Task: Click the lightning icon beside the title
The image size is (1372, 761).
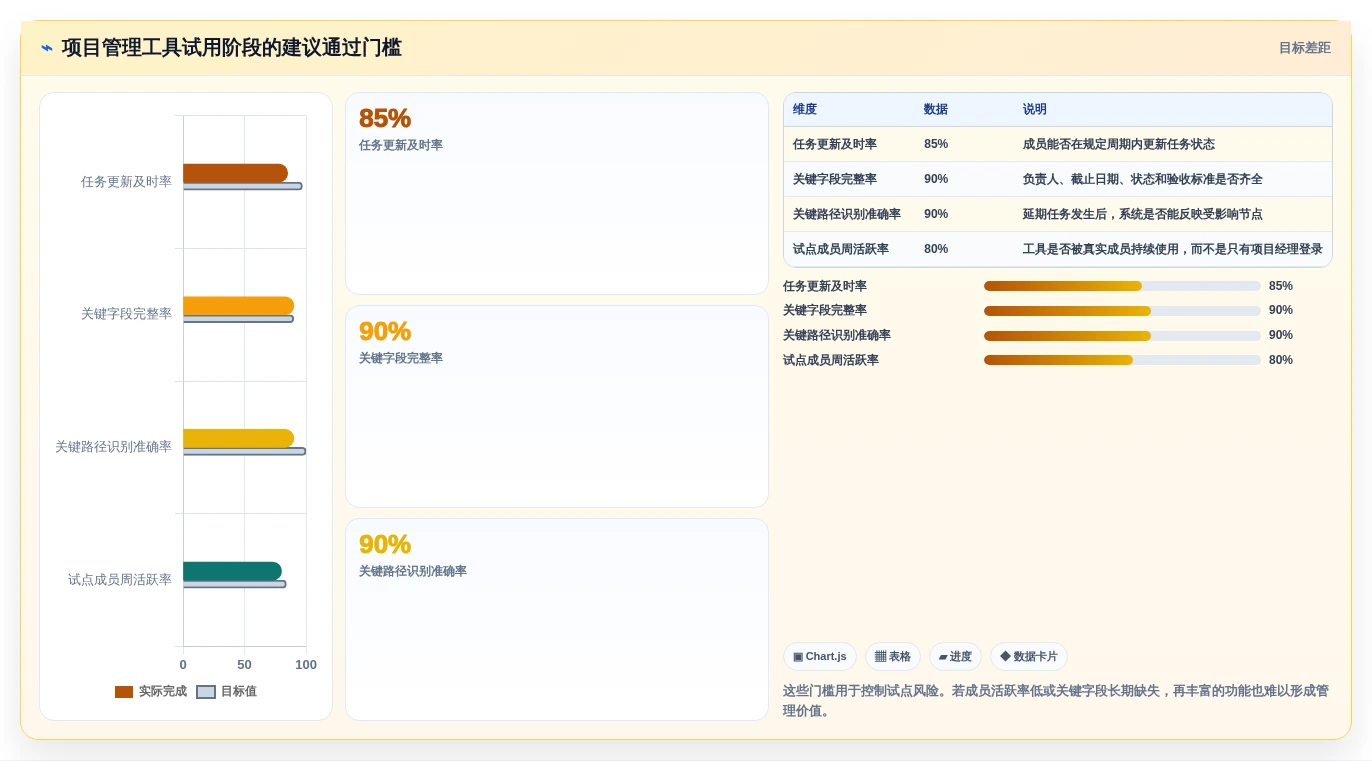Action: tap(47, 48)
